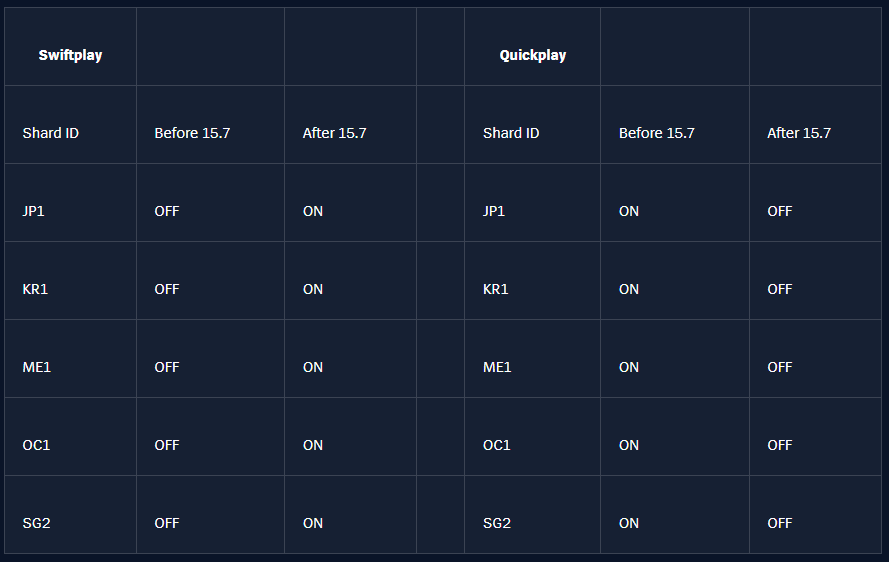This screenshot has height=562, width=889.
Task: Click the ON value for Swiftplay KR1
Action: (313, 289)
